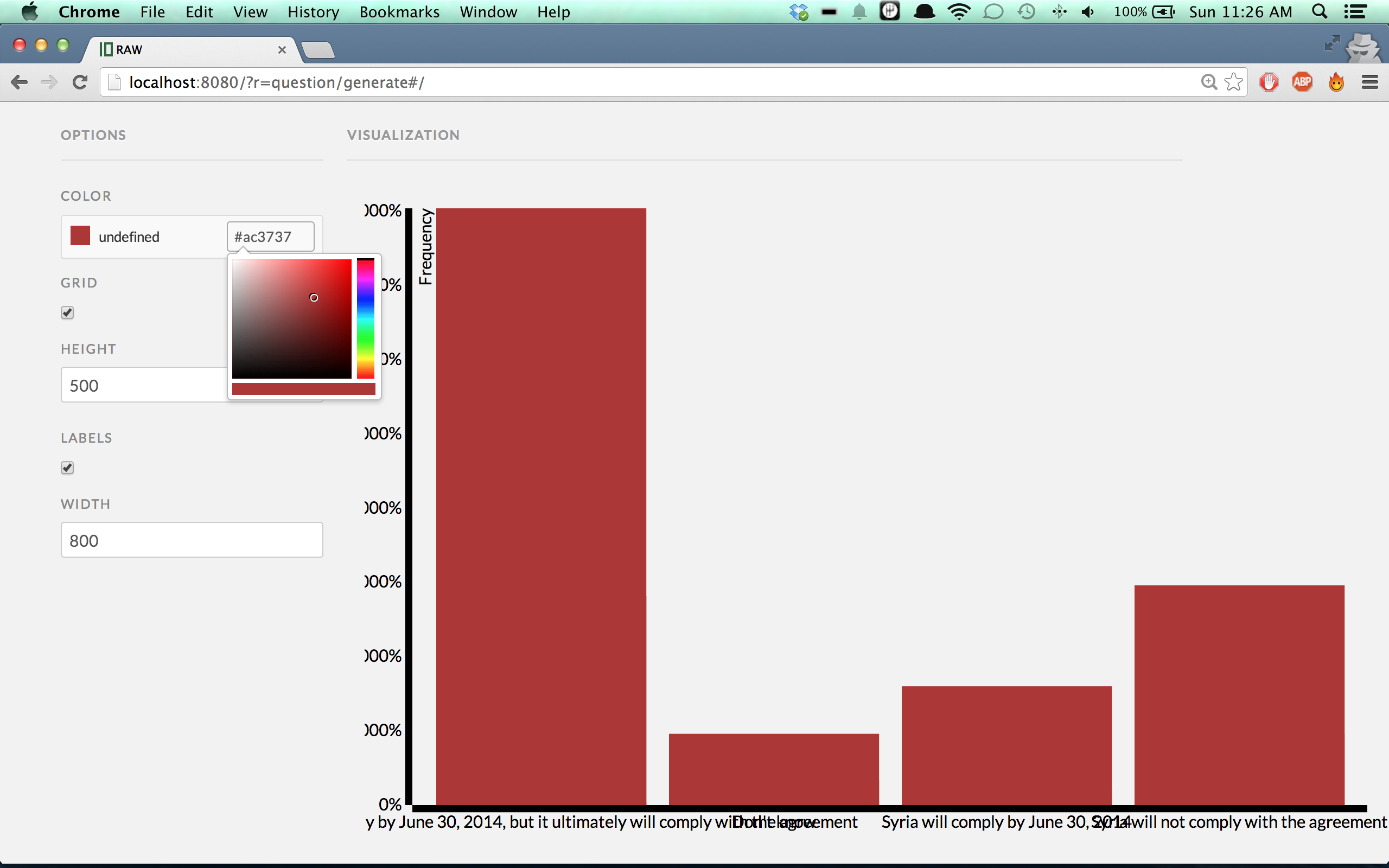Open the Bookmarks menu
This screenshot has height=868, width=1389.
(399, 12)
